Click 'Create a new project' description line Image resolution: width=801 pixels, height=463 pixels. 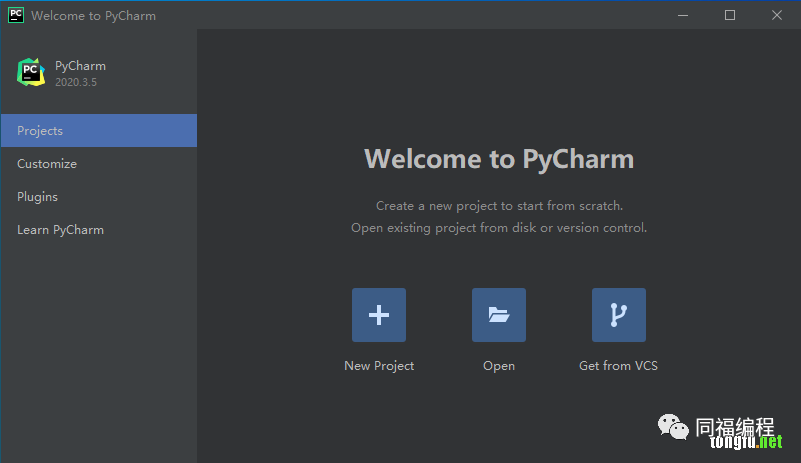499,206
